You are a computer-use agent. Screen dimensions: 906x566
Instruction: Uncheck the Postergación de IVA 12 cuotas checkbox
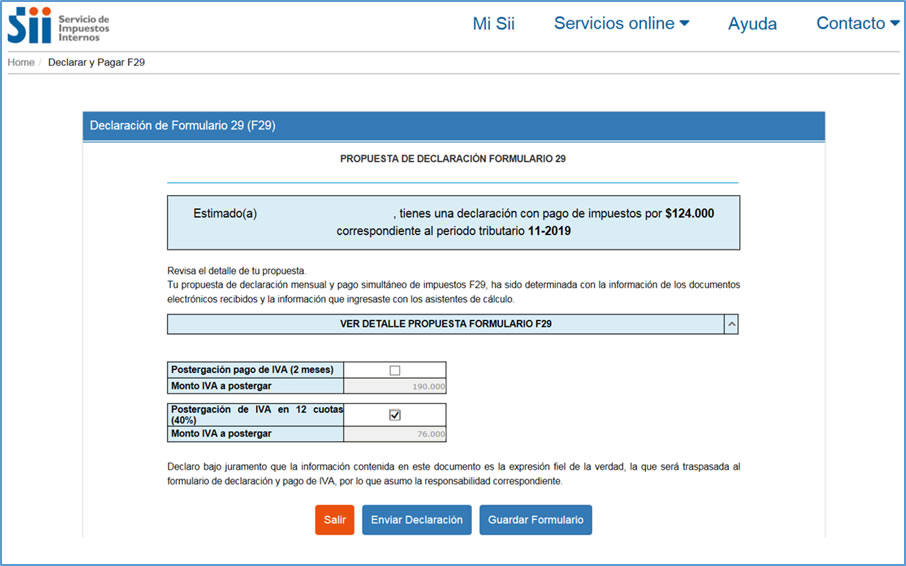pos(395,415)
